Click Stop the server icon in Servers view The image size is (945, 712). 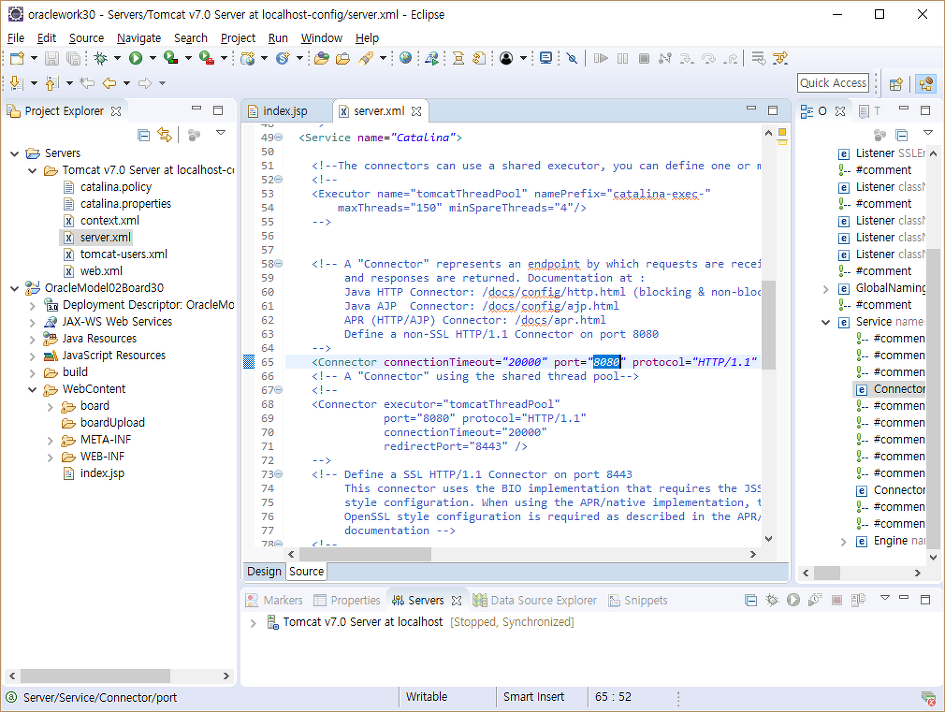[837, 600]
